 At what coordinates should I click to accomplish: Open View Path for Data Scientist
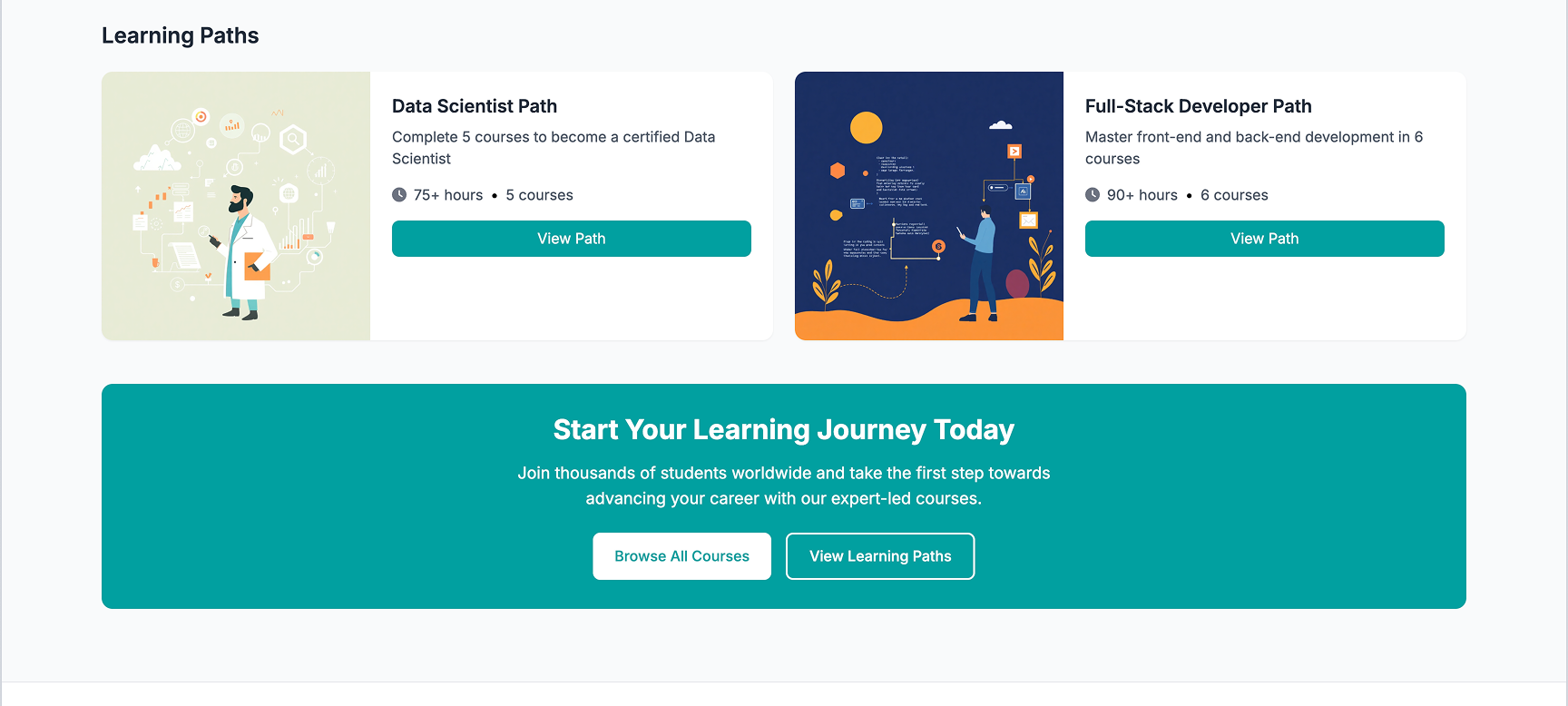(x=571, y=239)
